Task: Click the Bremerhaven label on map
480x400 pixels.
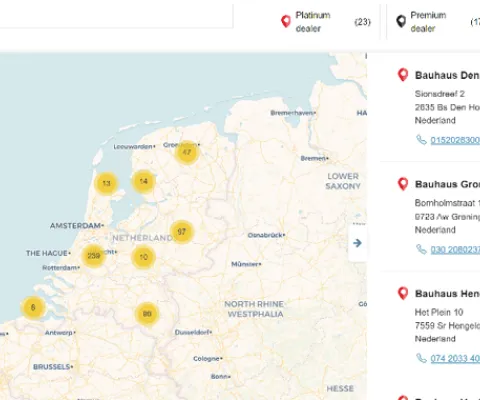Action: (293, 113)
